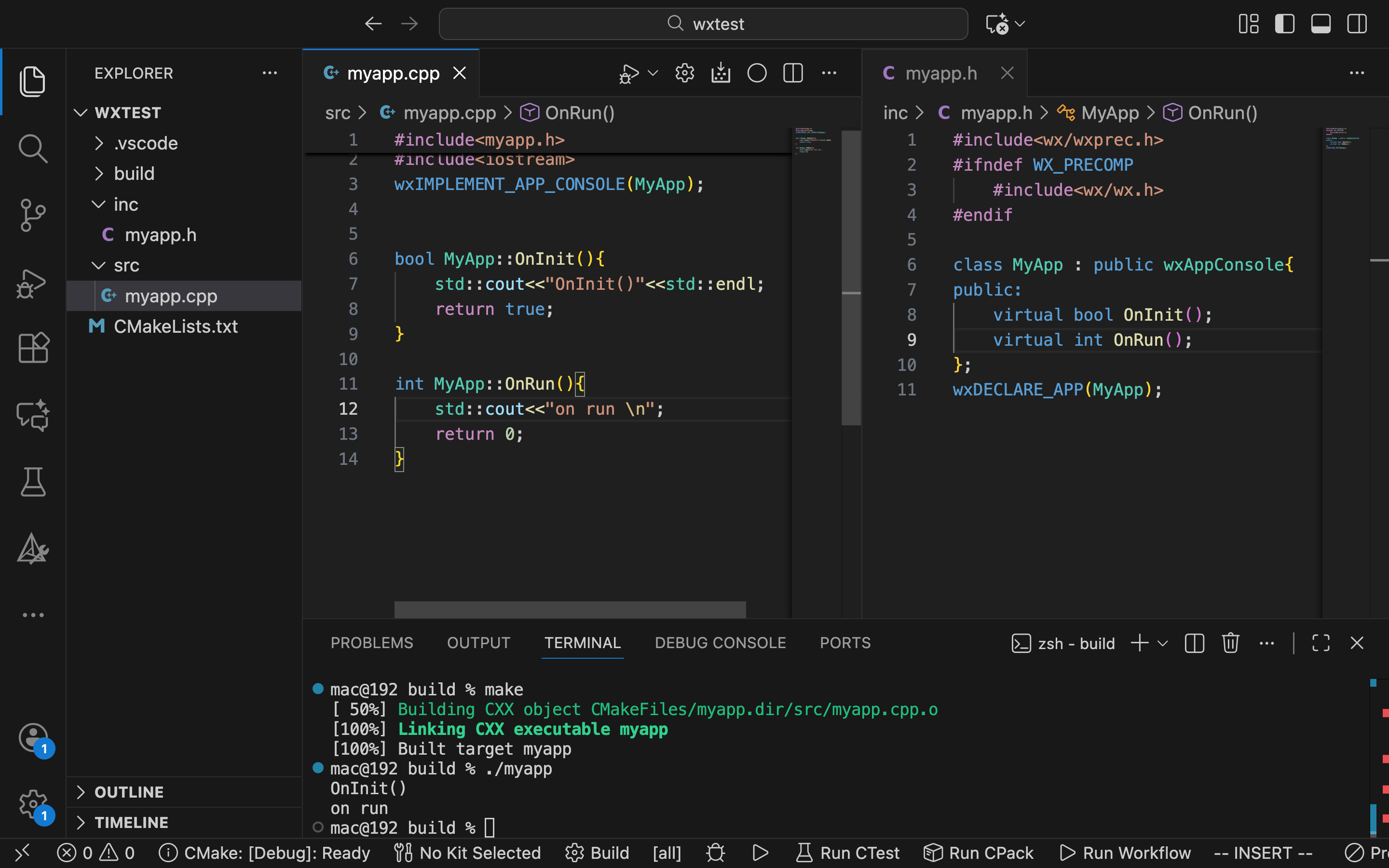This screenshot has width=1389, height=868.
Task: Open the Extensions view
Action: (33, 348)
